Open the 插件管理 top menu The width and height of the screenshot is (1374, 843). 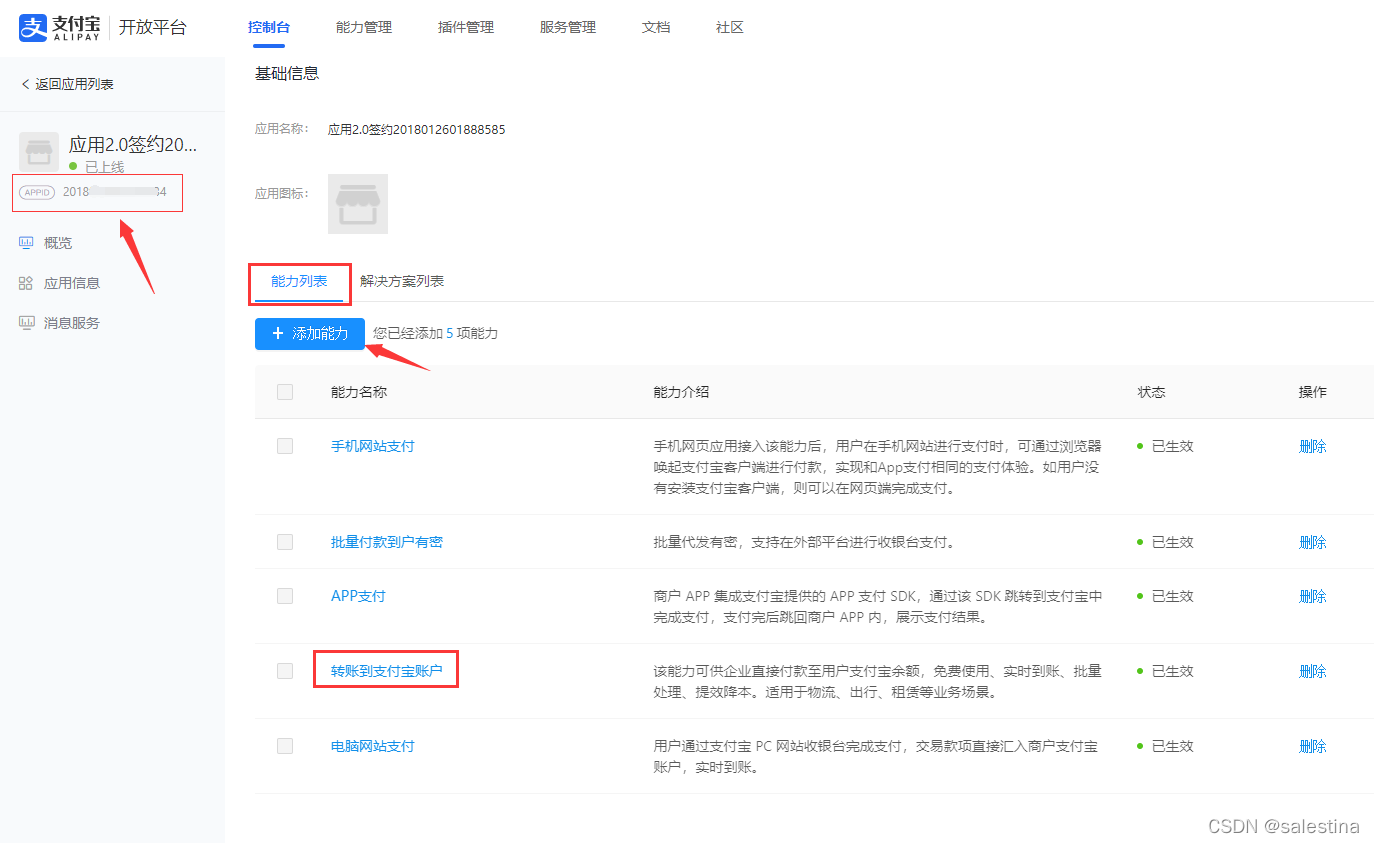pos(466,27)
